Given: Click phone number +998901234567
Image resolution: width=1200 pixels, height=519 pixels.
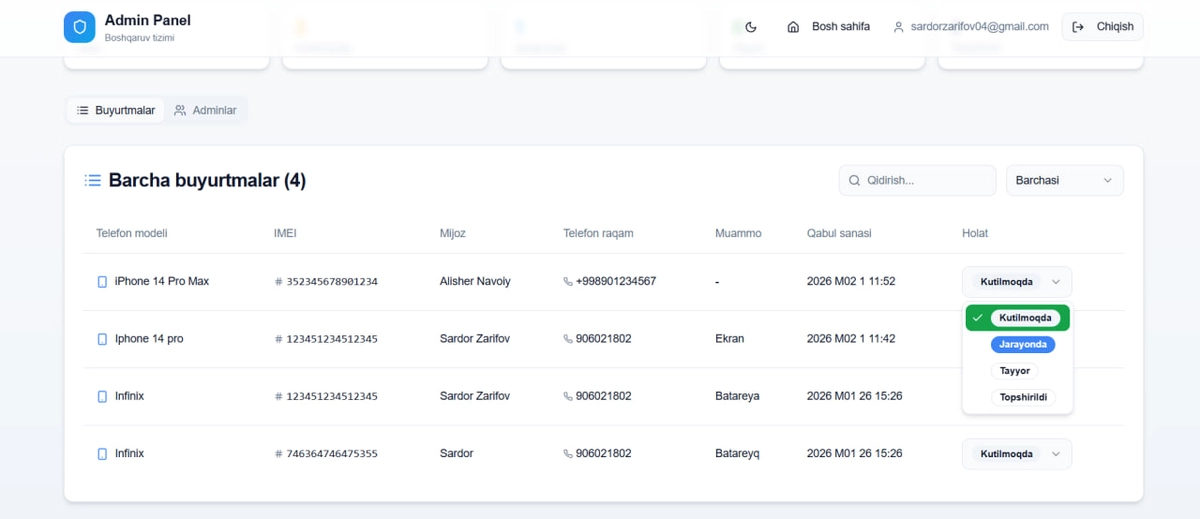Looking at the screenshot, I should [616, 282].
